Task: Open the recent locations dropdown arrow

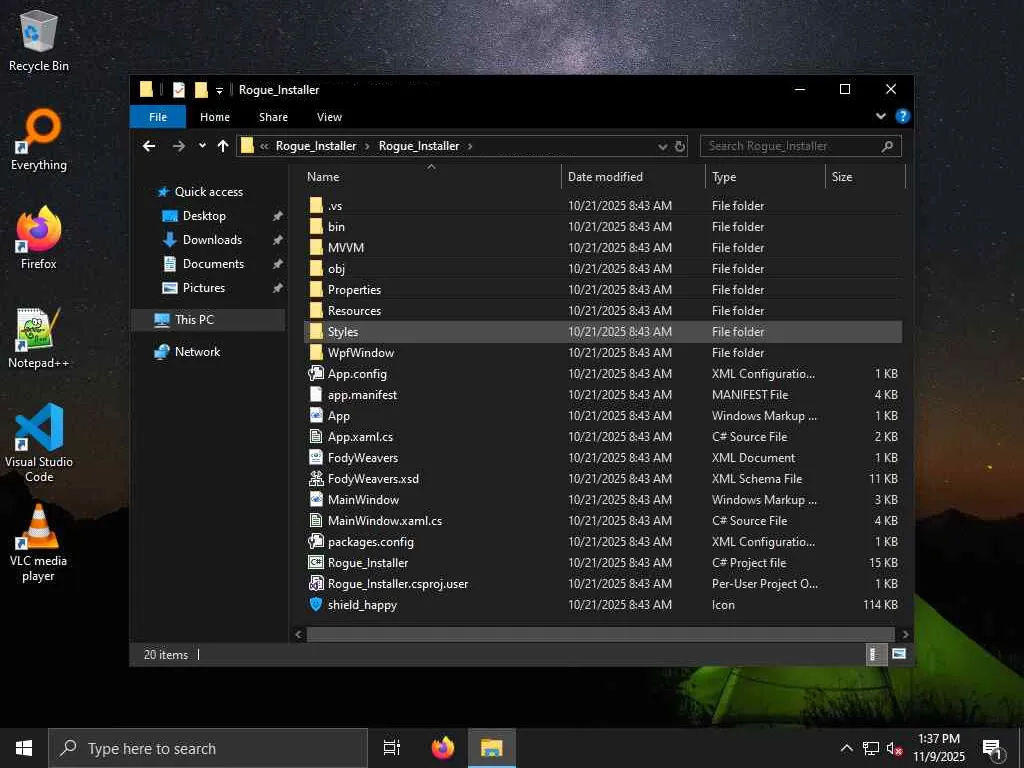Action: click(202, 146)
